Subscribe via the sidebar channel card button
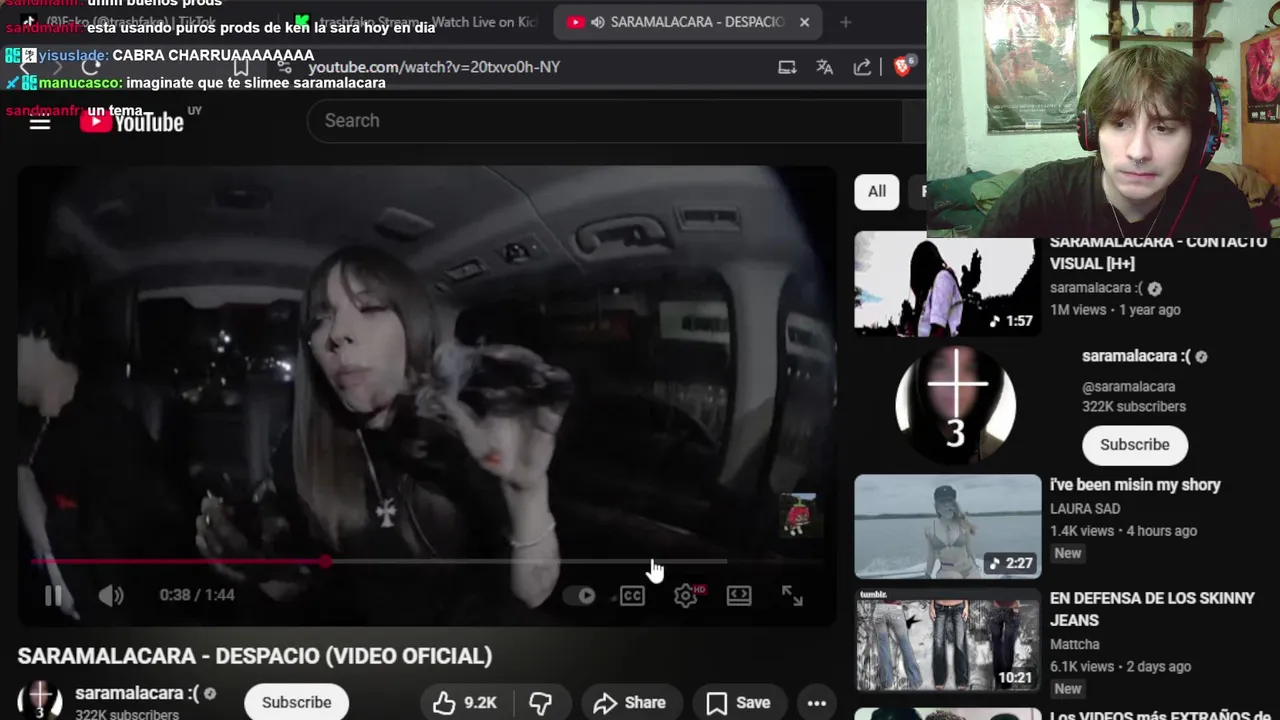Screen dimensions: 1280x720 tap(1135, 445)
